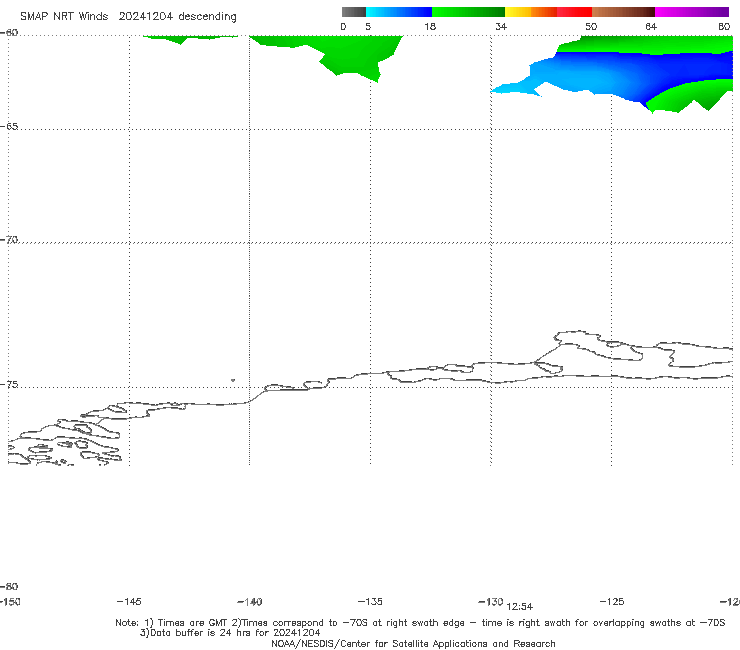Click the longitude label '-140'
This screenshot has width=740, height=650.
(250, 601)
